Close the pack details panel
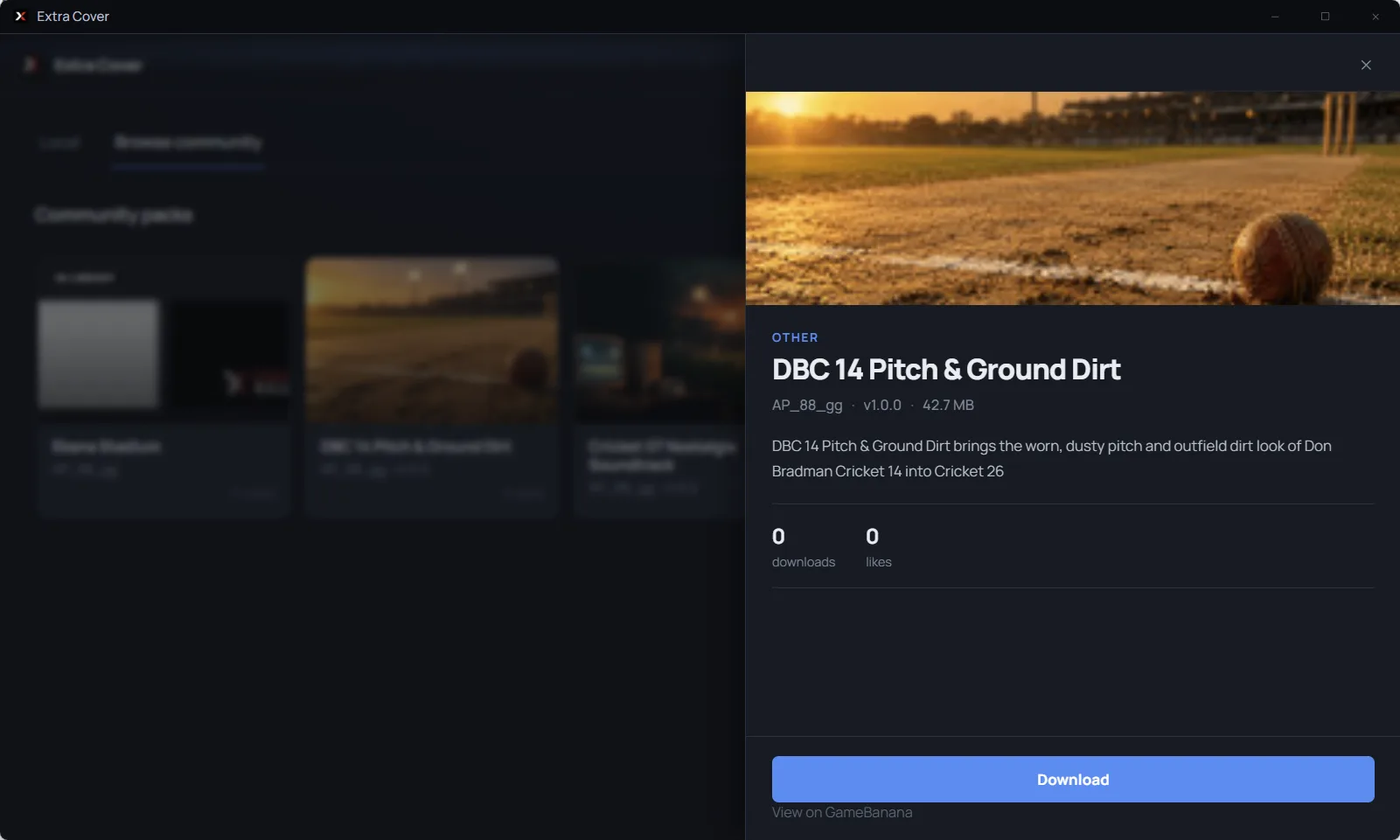 [x=1366, y=65]
